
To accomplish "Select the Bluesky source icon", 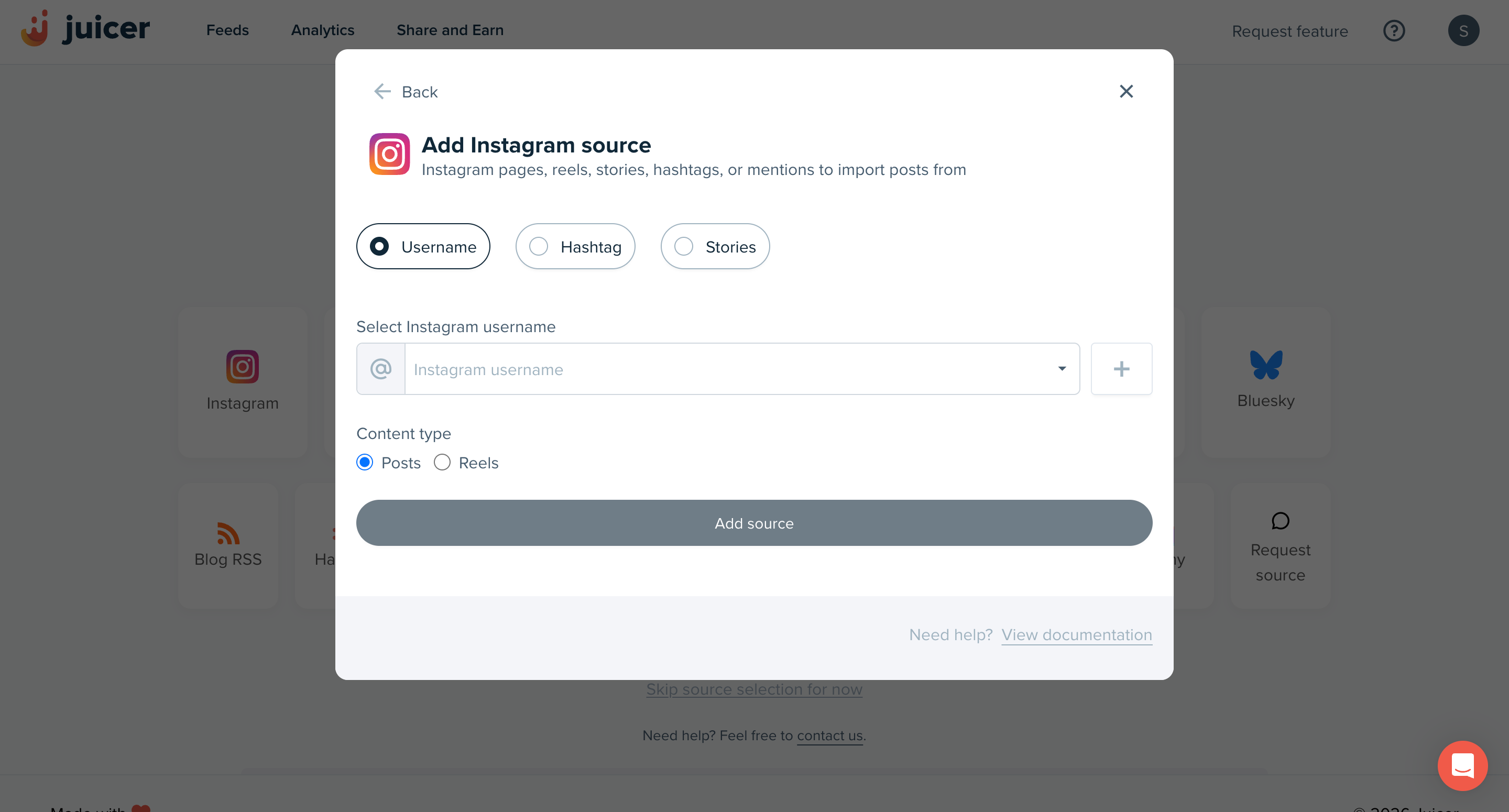I will point(1266,365).
